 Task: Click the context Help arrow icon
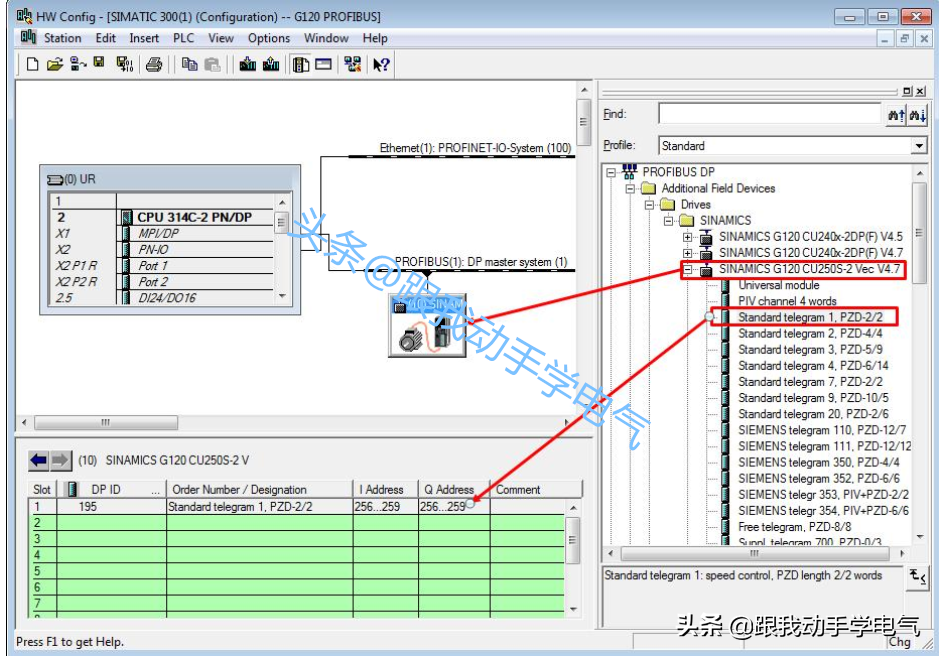[x=381, y=65]
